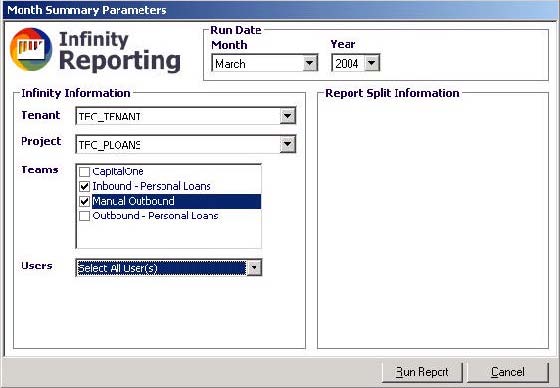
Task: Click the Run Report button
Action: coord(422,372)
